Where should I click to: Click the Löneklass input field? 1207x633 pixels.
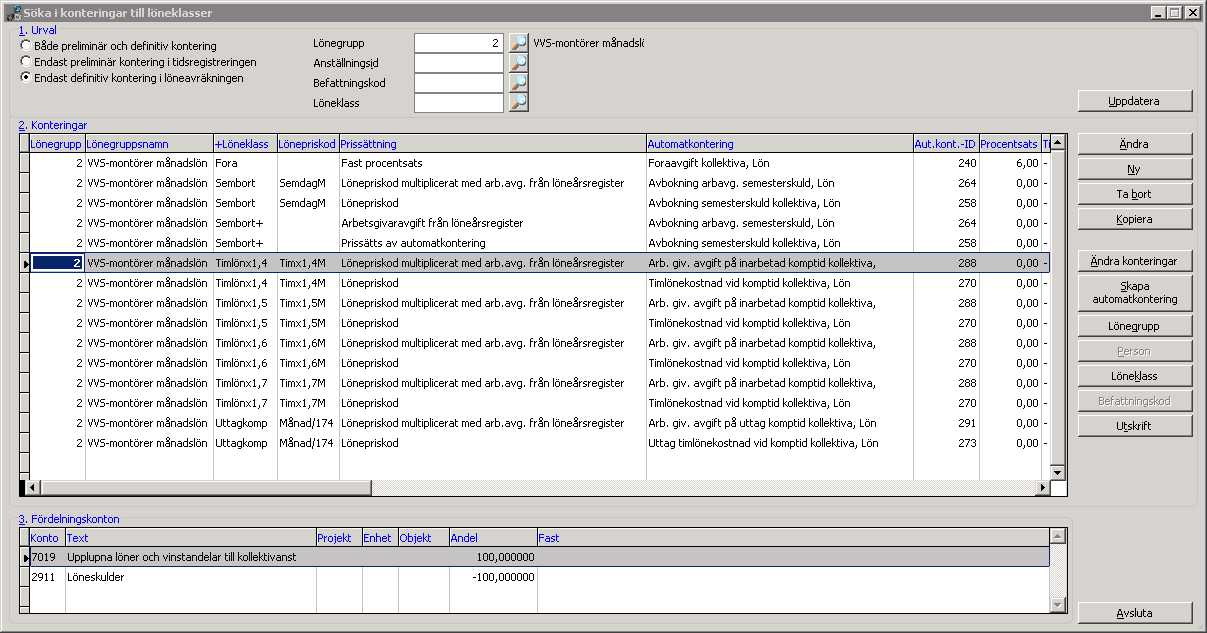(459, 103)
